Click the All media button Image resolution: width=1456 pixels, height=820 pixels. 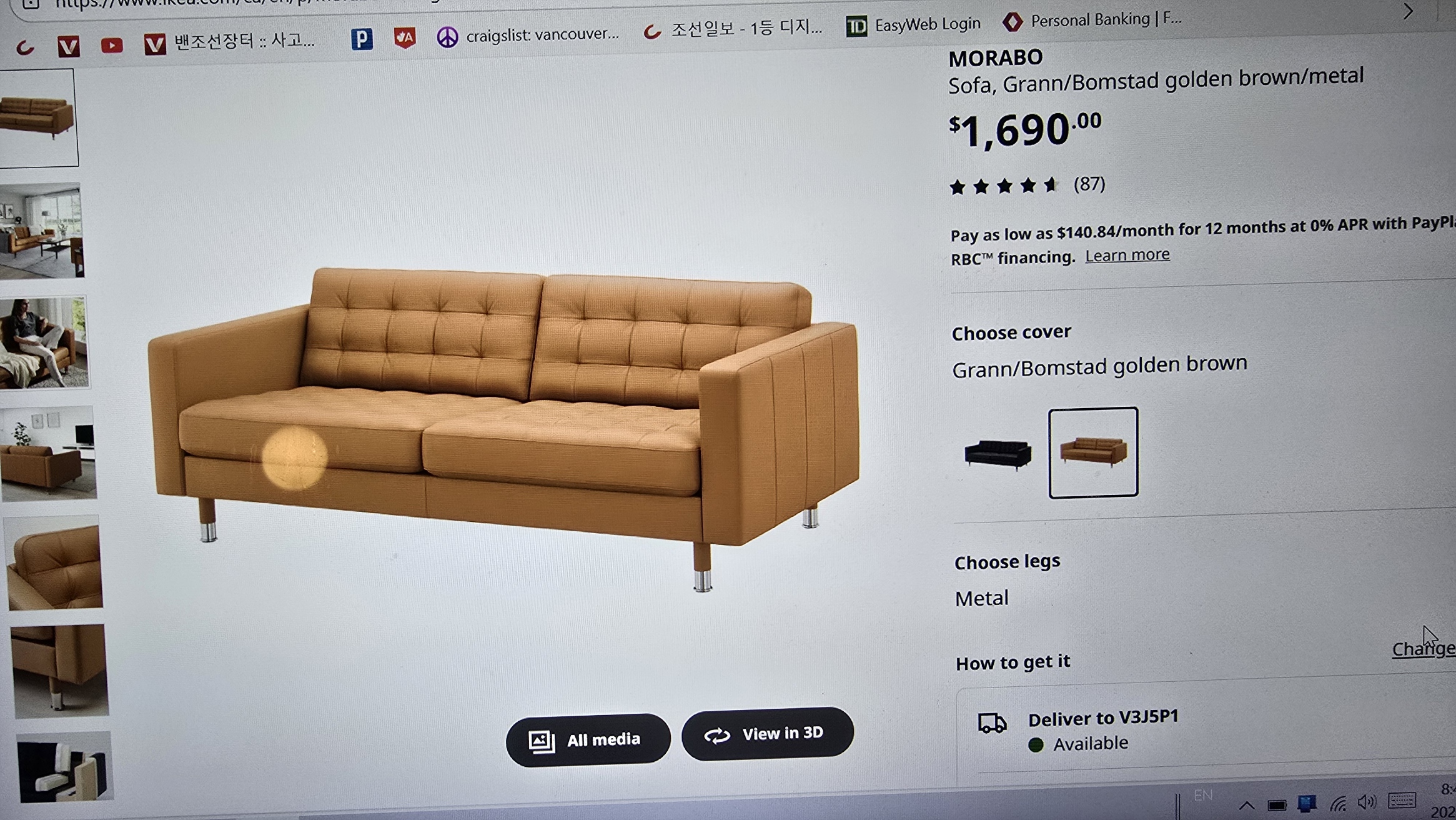click(588, 740)
